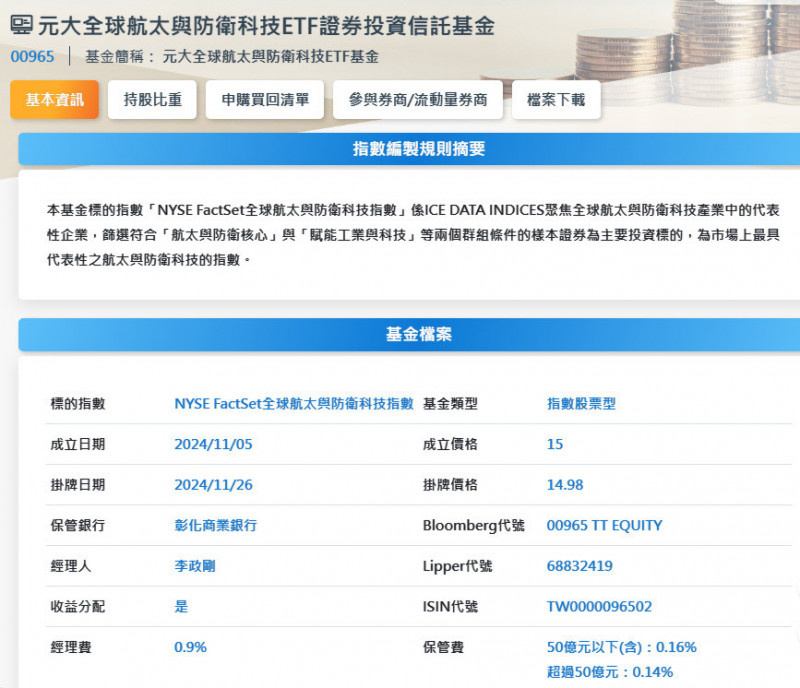Image resolution: width=800 pixels, height=688 pixels.
Task: Open the 申購買回清單 tab
Action: pos(265,100)
